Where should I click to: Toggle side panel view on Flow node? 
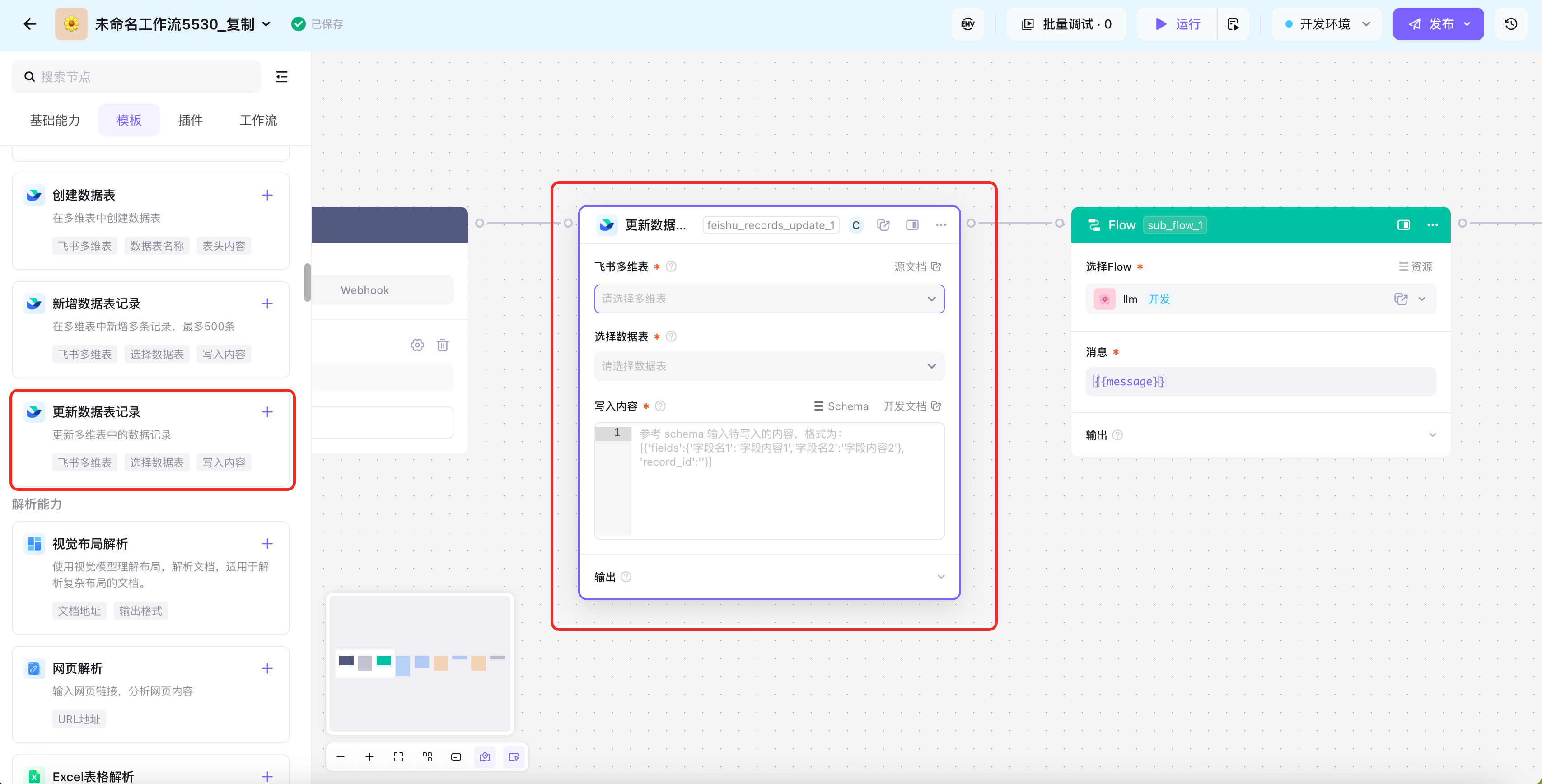click(x=1403, y=225)
